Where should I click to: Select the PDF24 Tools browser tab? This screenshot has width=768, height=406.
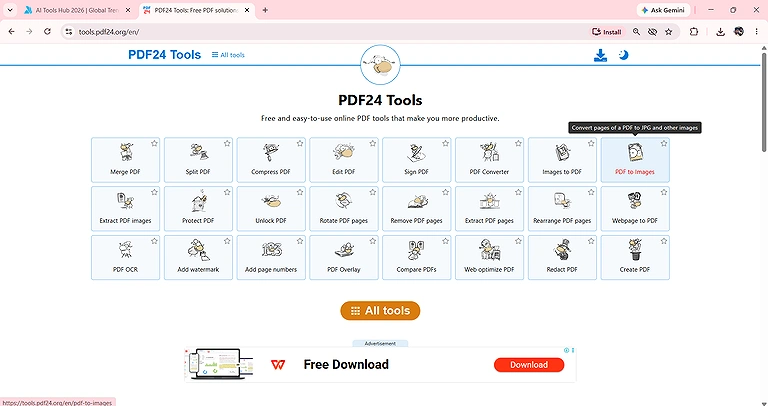tap(197, 10)
